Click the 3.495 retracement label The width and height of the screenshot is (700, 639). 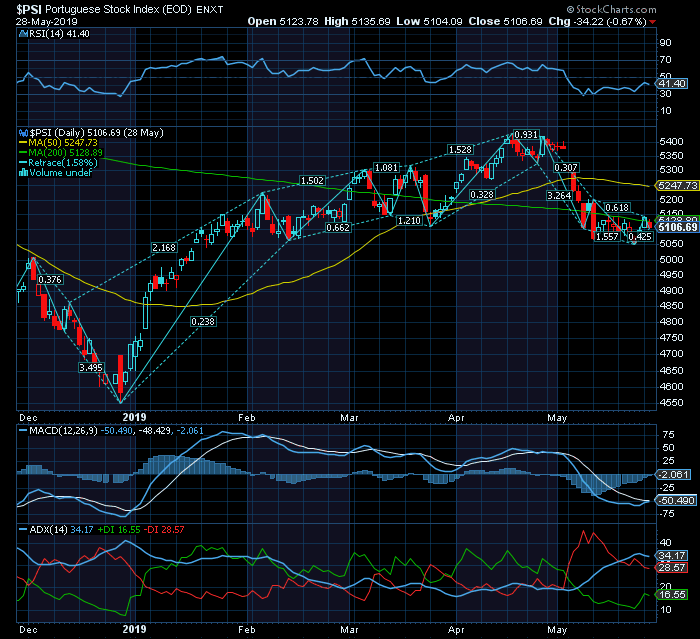click(x=91, y=367)
